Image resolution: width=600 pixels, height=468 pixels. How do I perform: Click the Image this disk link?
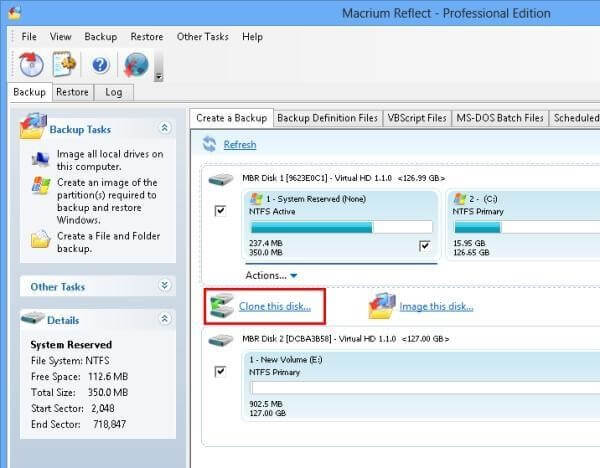436,307
